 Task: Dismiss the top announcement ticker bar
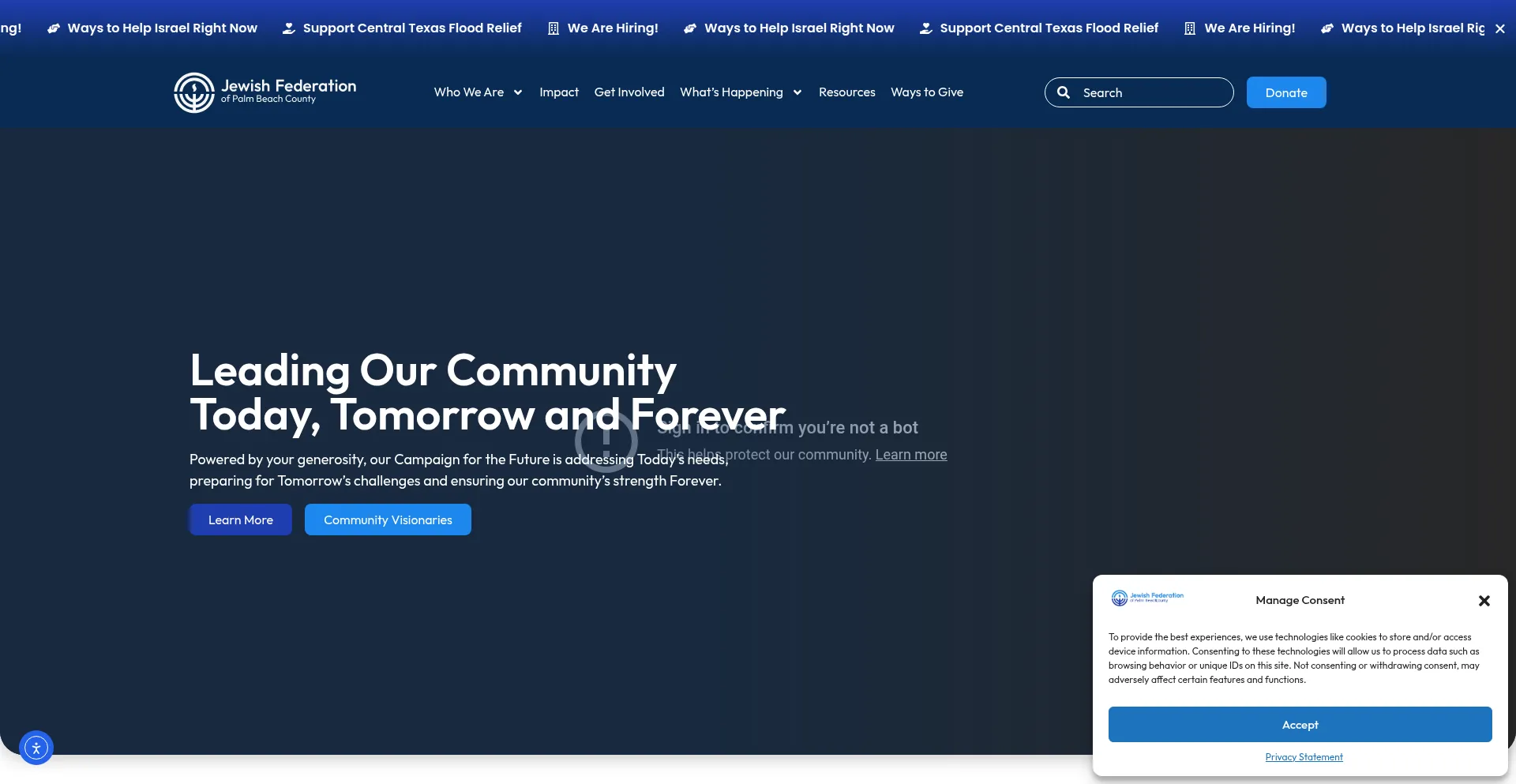[x=1500, y=28]
